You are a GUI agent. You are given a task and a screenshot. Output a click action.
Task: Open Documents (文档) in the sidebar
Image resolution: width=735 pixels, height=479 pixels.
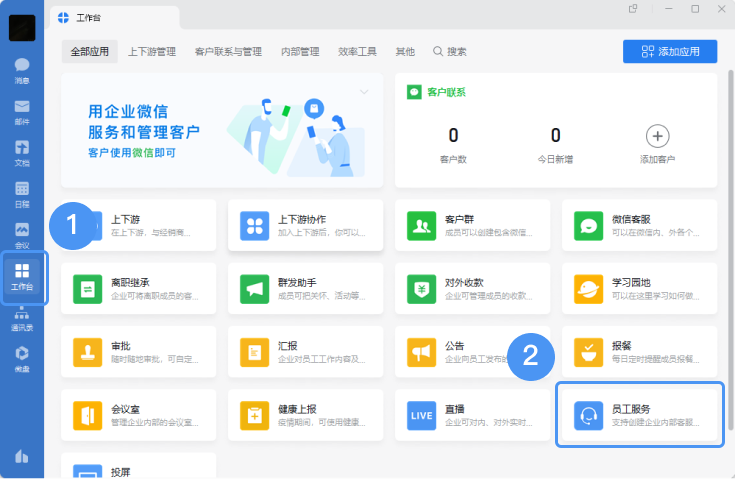[22, 154]
